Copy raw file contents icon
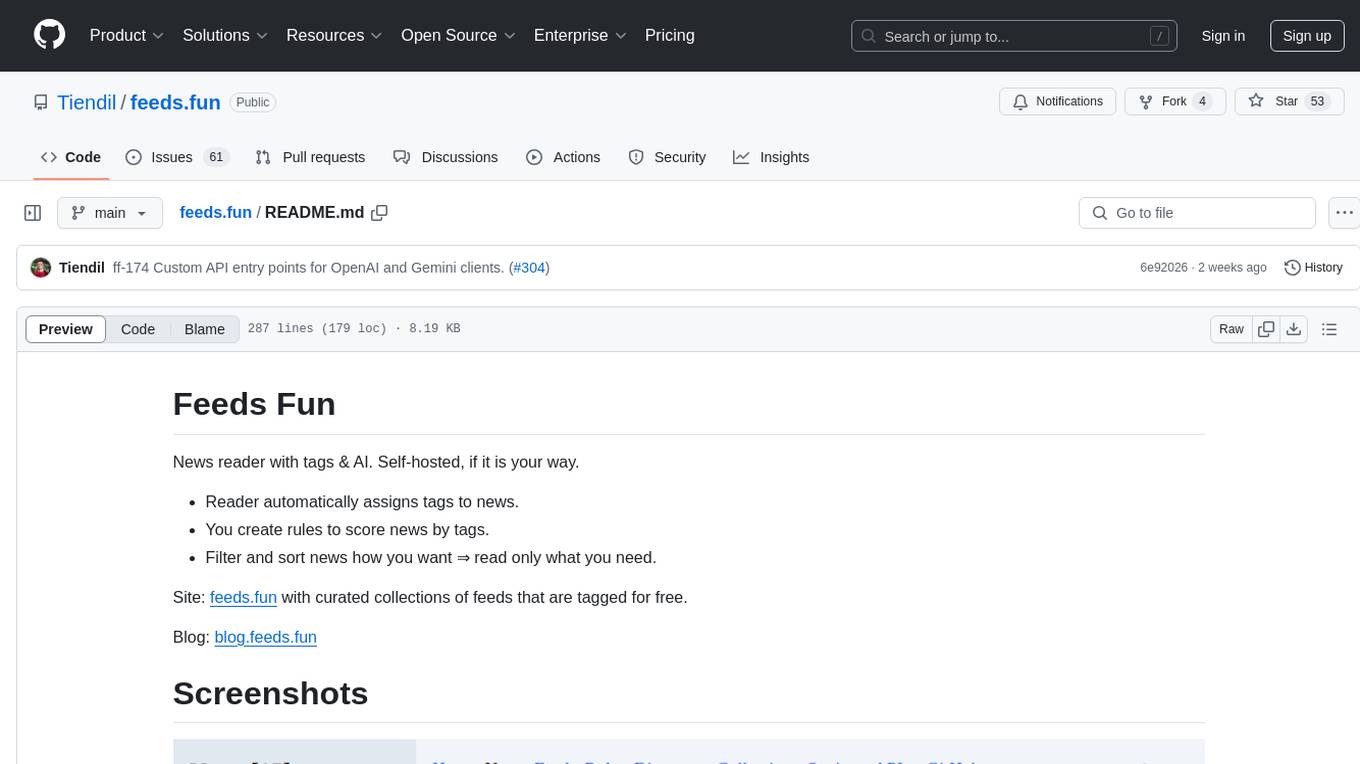Screen dimensions: 1360x764 tap(1266, 329)
